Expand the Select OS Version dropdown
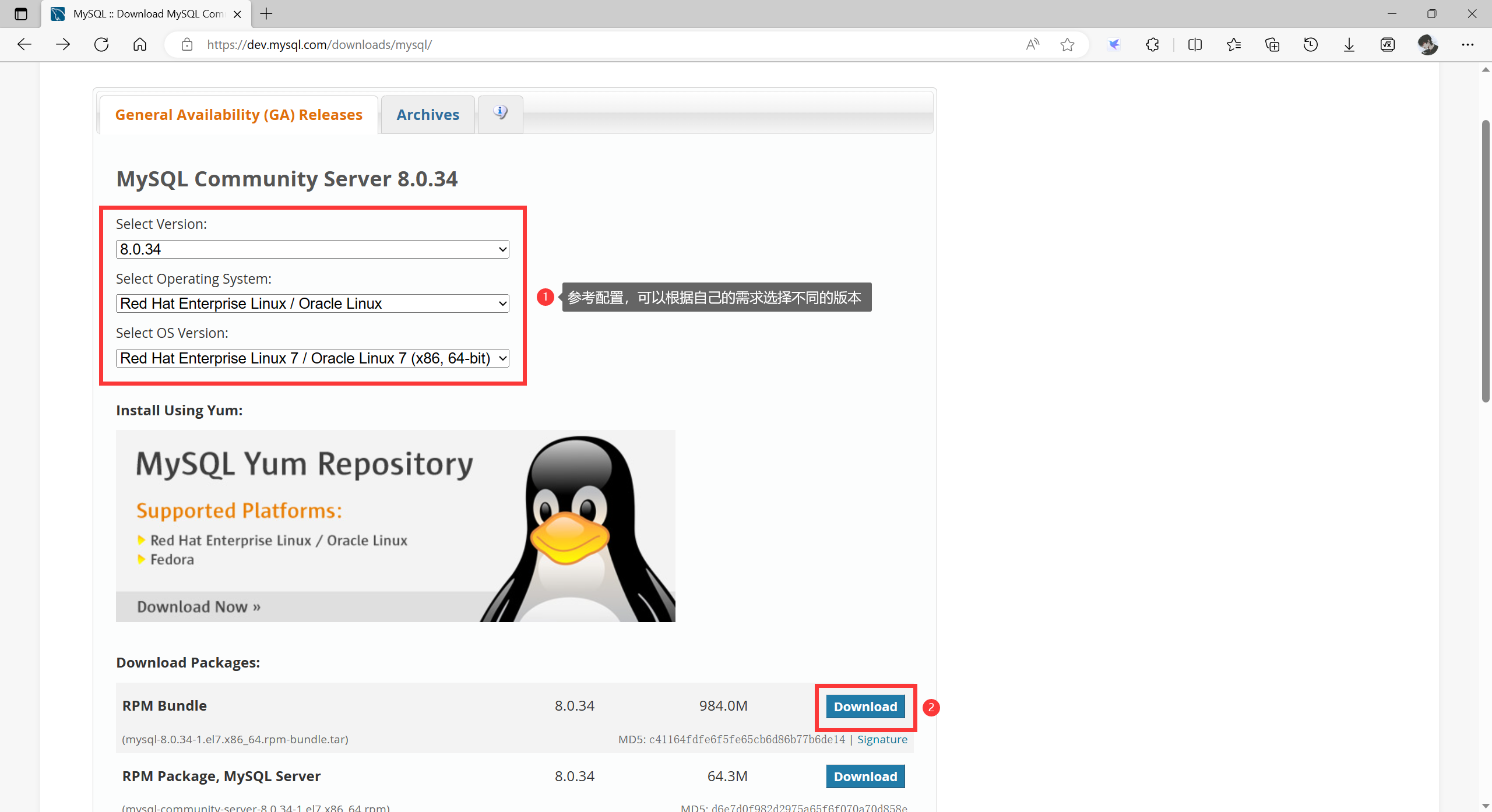1492x812 pixels. (312, 358)
